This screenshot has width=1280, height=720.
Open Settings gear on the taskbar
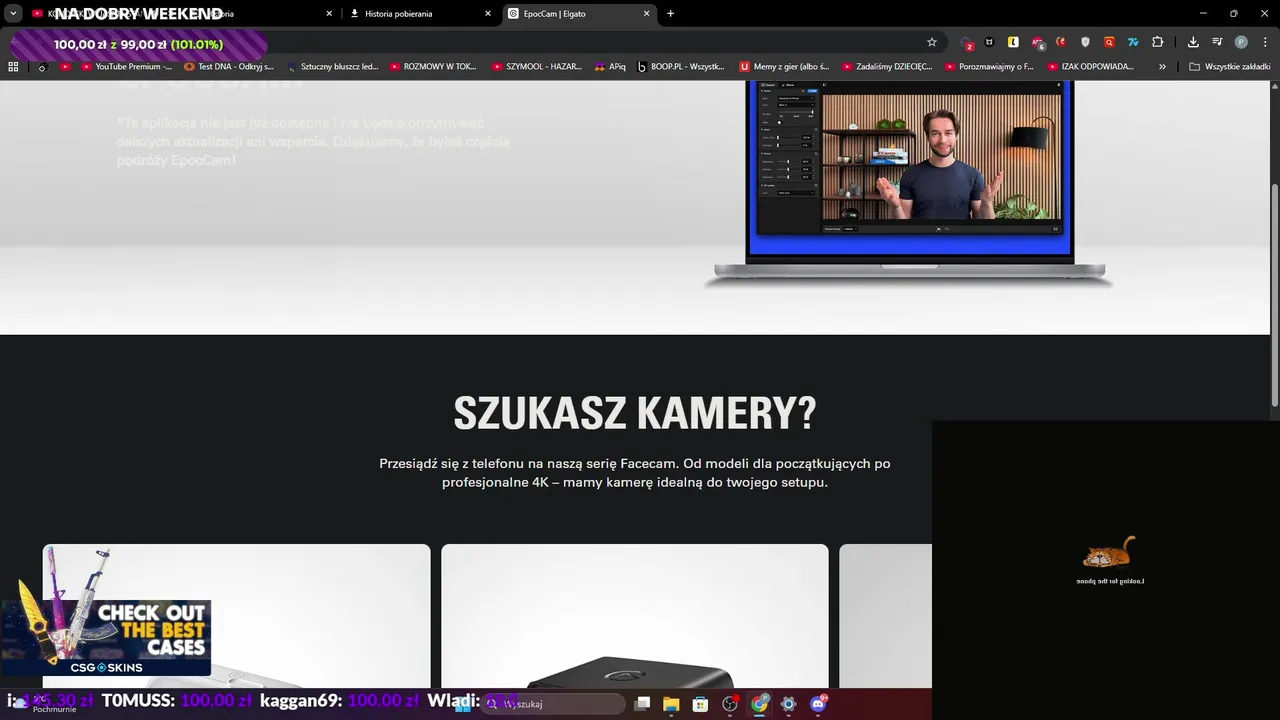[788, 704]
